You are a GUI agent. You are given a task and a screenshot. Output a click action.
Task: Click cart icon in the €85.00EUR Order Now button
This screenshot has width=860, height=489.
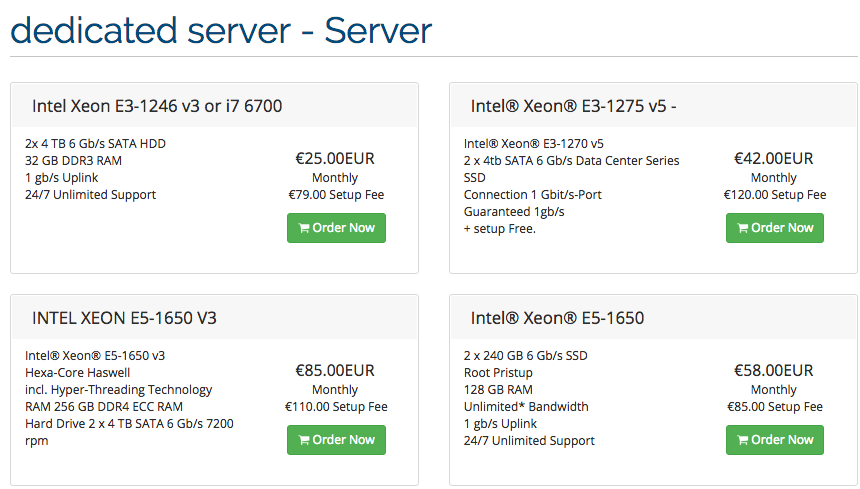[x=304, y=440]
